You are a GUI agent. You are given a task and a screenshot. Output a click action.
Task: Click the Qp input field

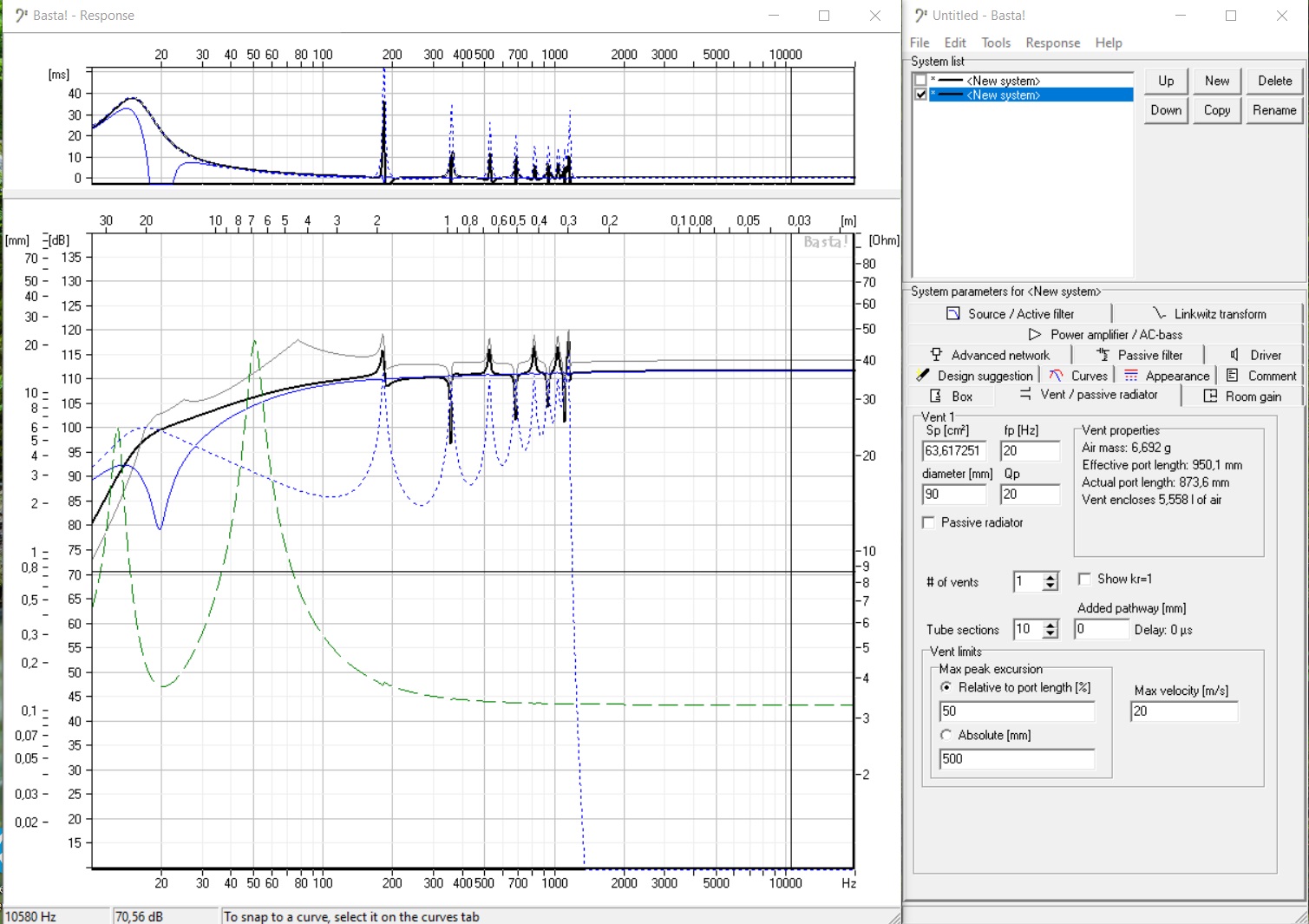point(1030,495)
